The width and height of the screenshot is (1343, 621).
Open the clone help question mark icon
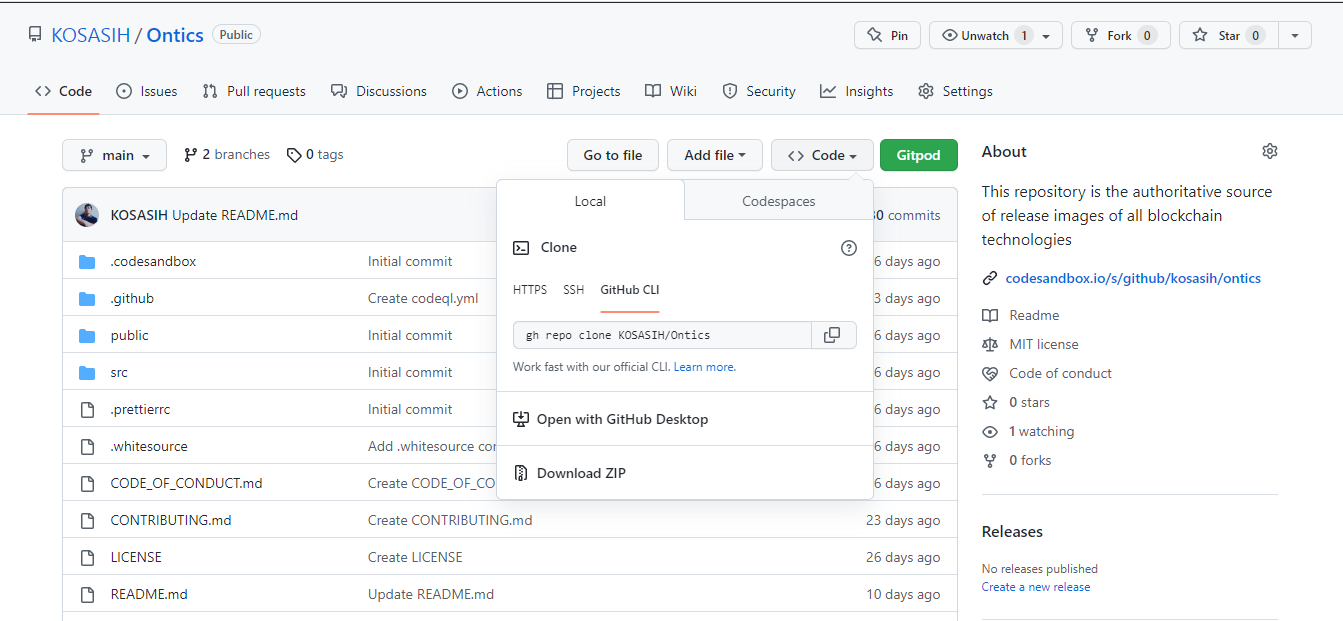point(849,248)
